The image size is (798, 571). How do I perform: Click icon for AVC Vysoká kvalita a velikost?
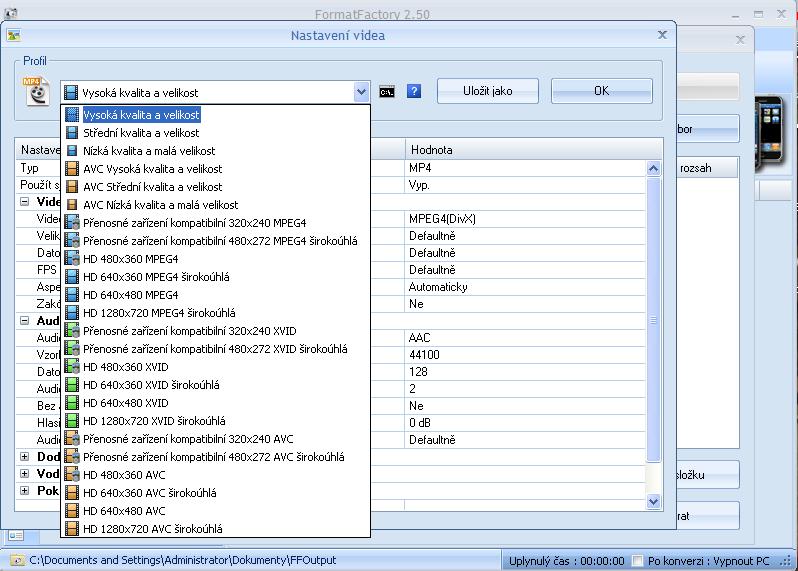[72, 169]
